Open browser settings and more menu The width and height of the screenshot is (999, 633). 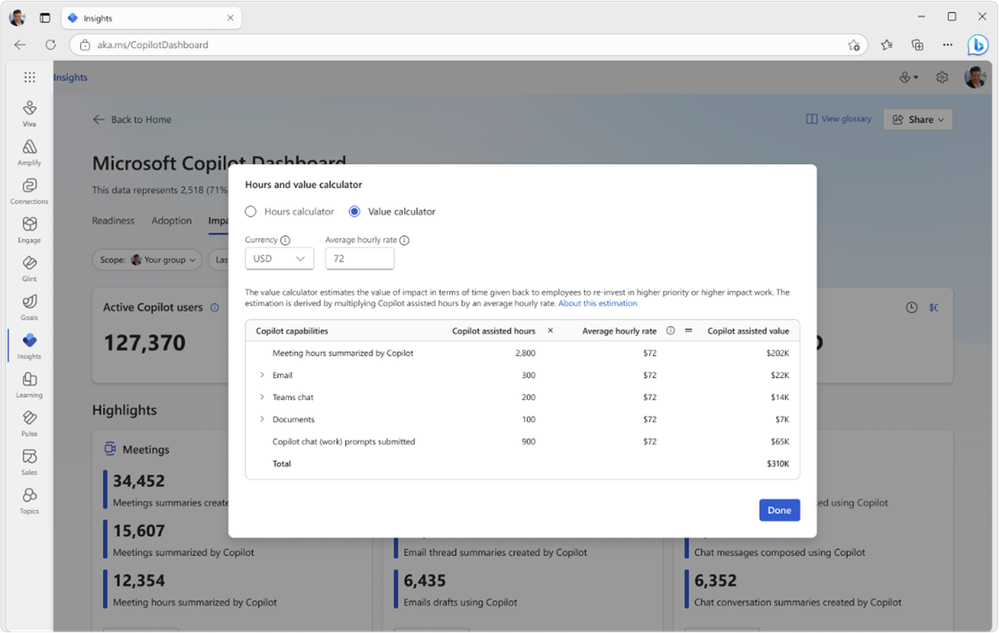point(947,45)
